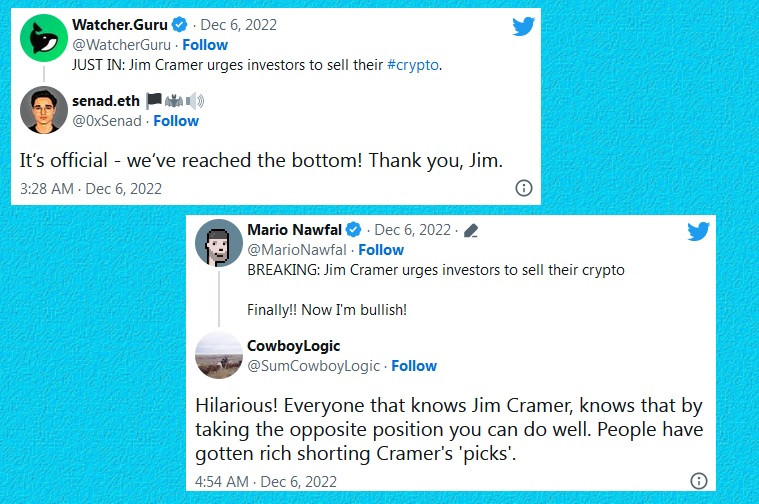Open Watcher.Guru orca profile avatar

click(44, 42)
